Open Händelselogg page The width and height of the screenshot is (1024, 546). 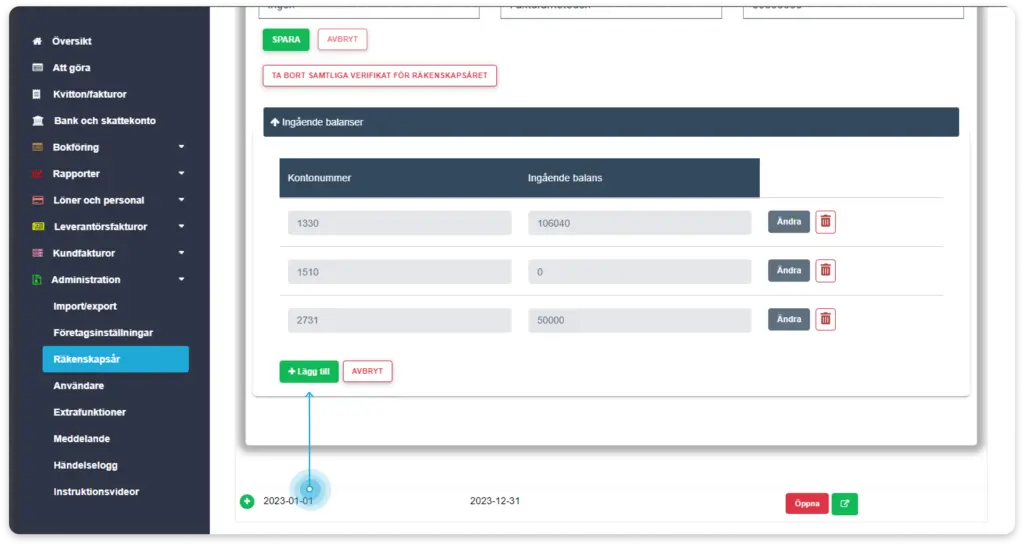86,466
